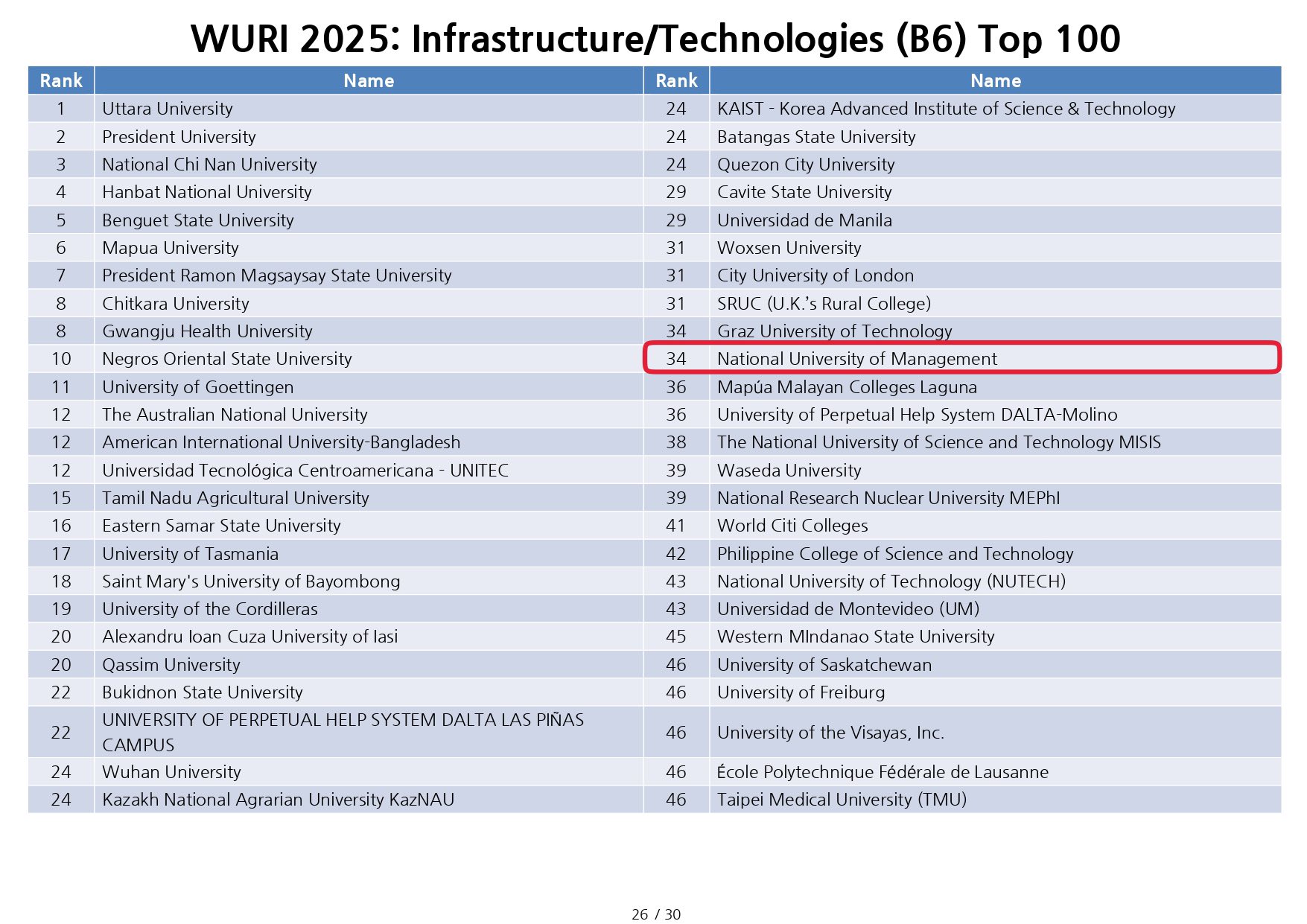This screenshot has height=924, width=1307.
Task: Click 'World Citi Colleges' entry
Action: pos(793,526)
